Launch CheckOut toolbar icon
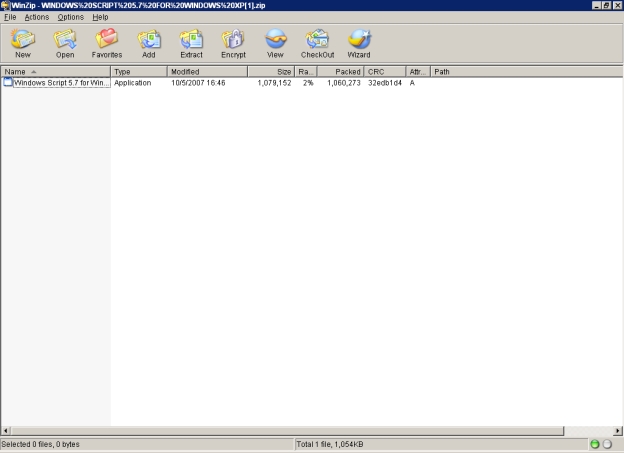Viewport: 624px width, 453px height. click(x=318, y=43)
